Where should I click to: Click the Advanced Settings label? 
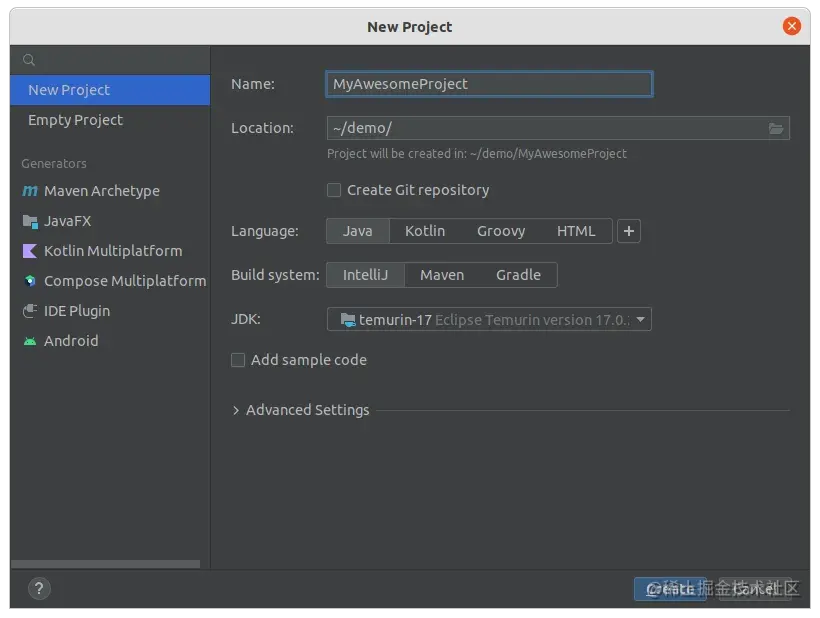(x=308, y=410)
